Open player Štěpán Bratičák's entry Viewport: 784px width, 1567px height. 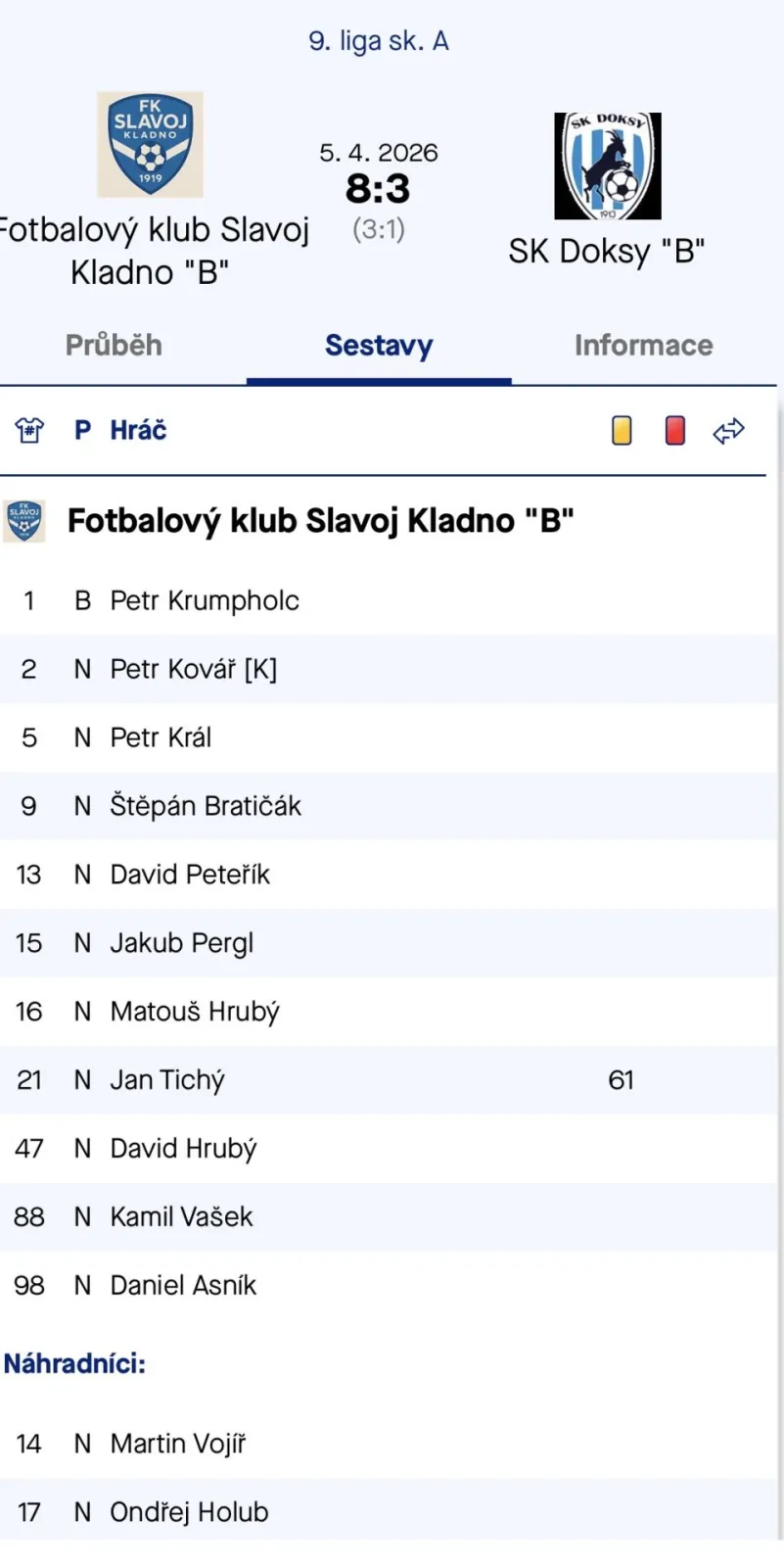(x=206, y=806)
